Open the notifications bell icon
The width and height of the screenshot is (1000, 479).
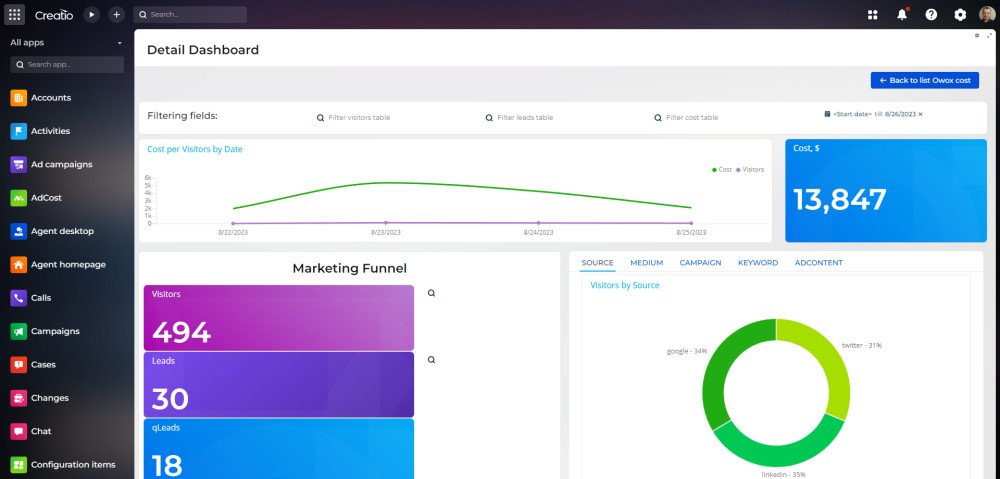click(902, 15)
